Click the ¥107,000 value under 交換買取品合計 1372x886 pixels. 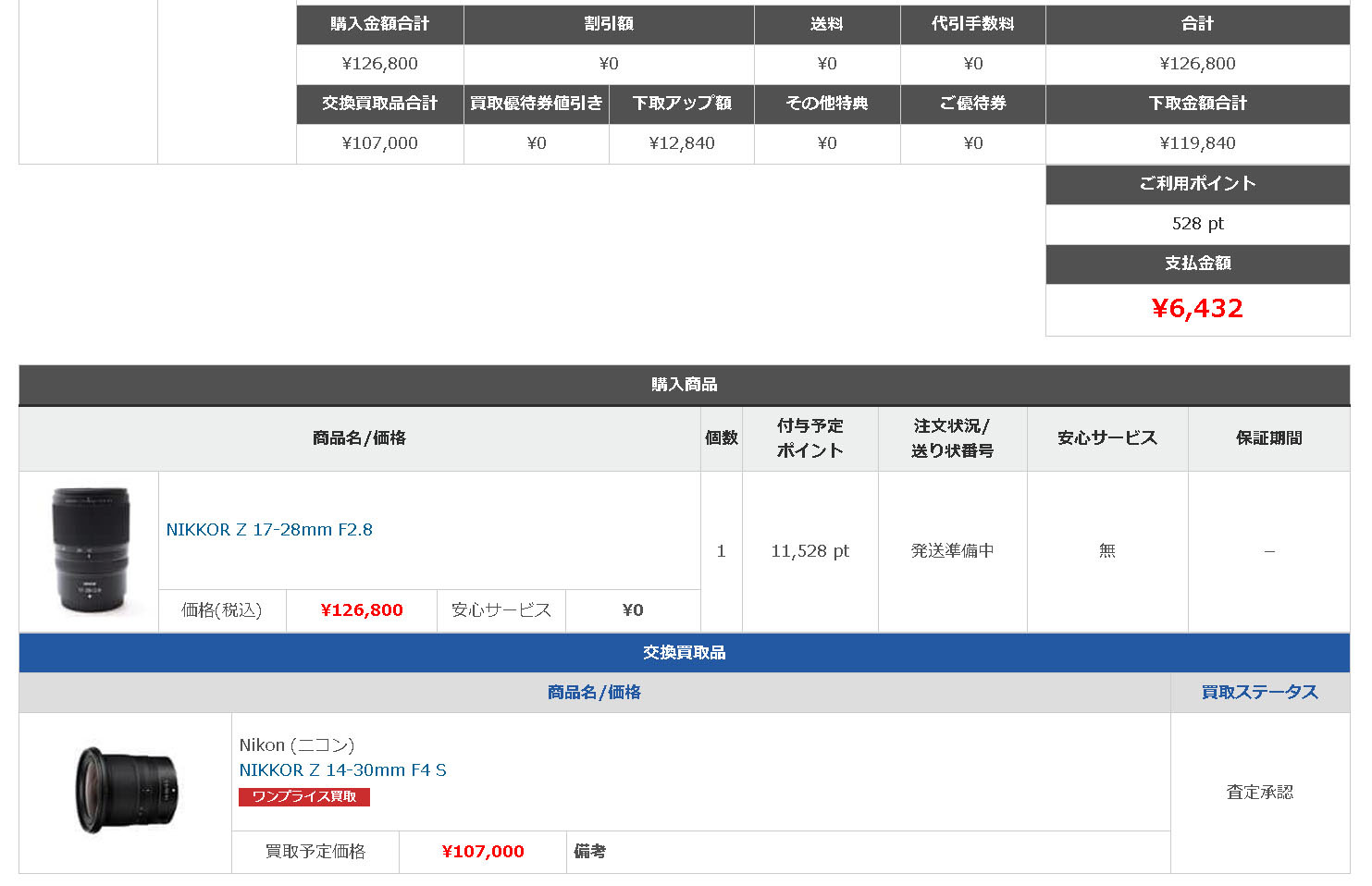[x=380, y=143]
